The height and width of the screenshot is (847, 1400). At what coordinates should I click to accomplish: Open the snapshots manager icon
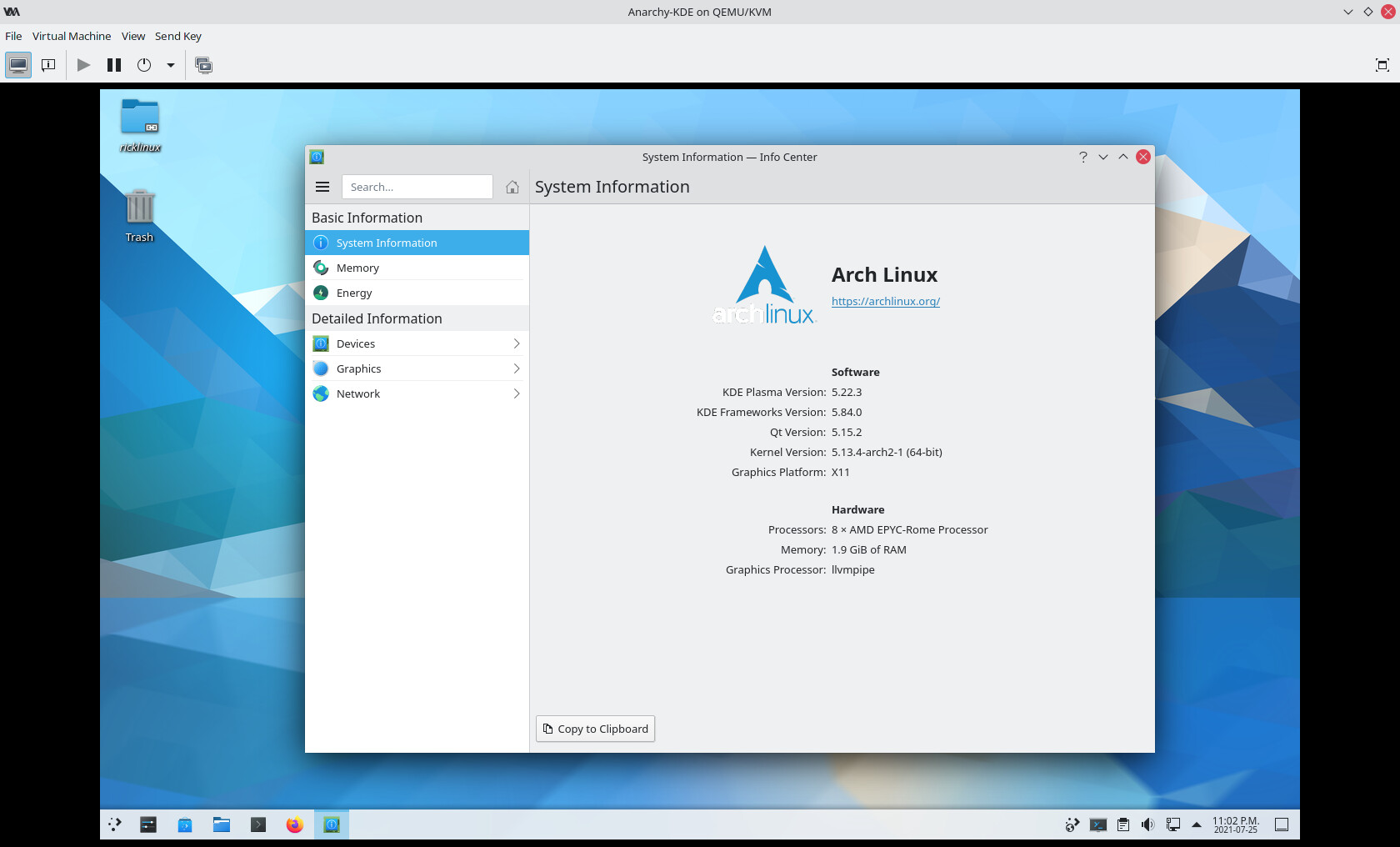coord(203,65)
